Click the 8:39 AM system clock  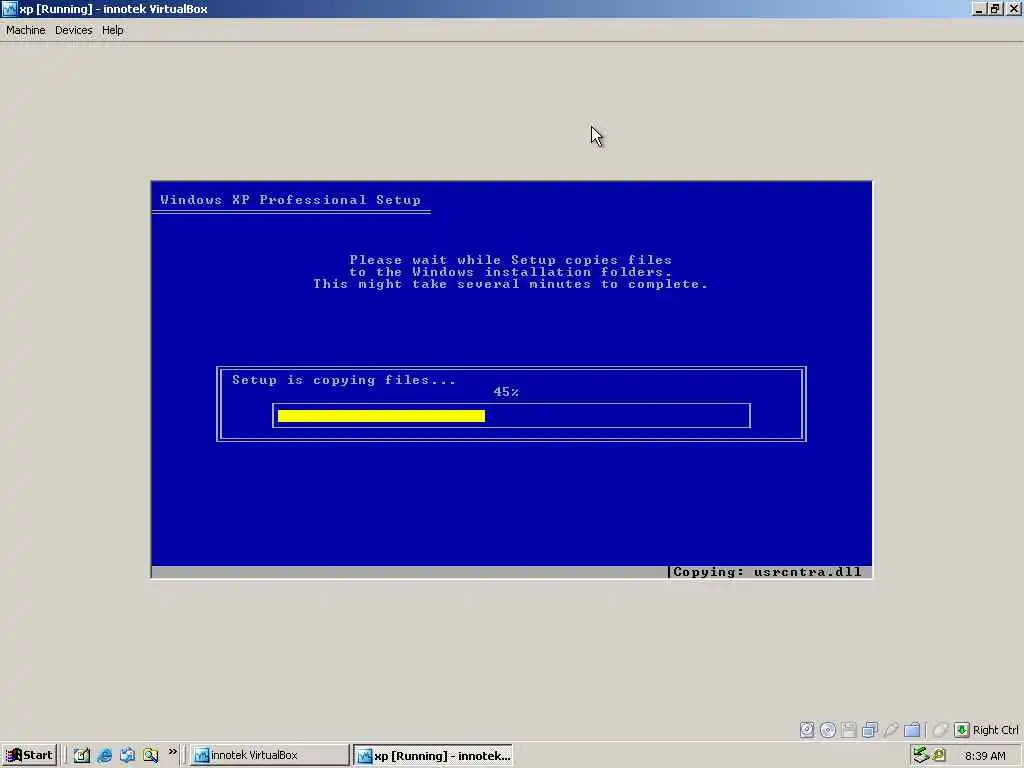(985, 756)
